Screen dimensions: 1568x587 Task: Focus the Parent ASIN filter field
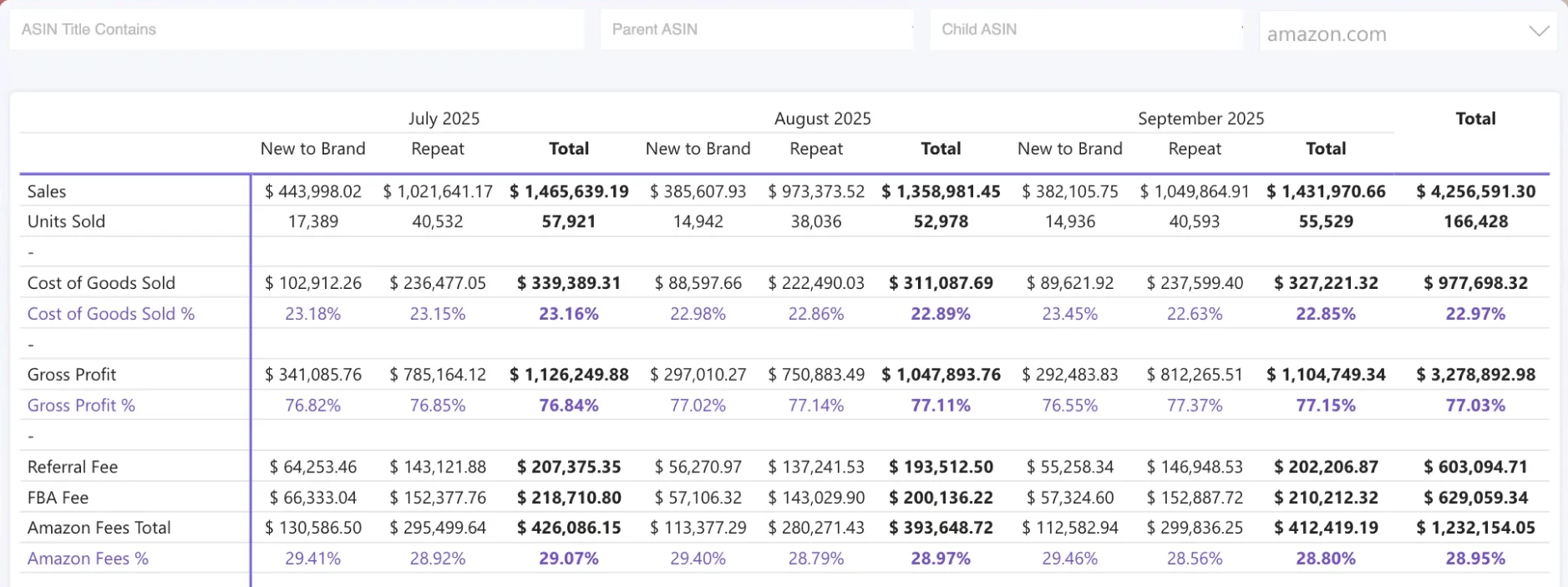click(757, 29)
